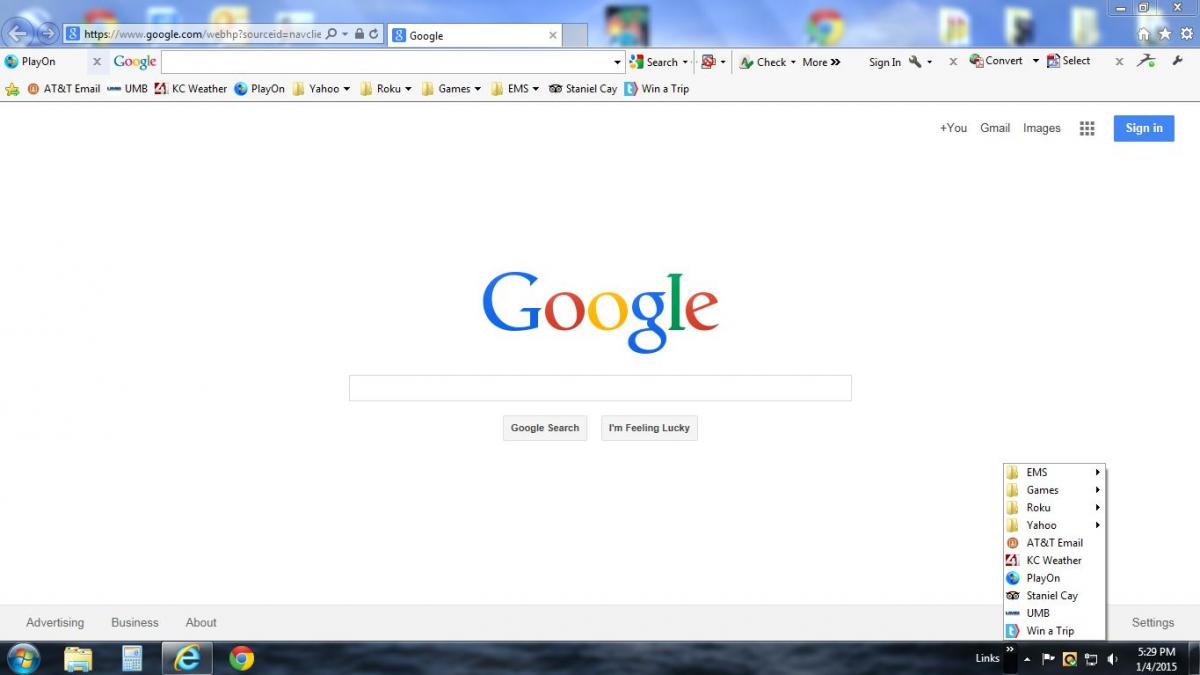
Task: Open UMB bookmark on the favorites bar
Action: click(x=127, y=89)
